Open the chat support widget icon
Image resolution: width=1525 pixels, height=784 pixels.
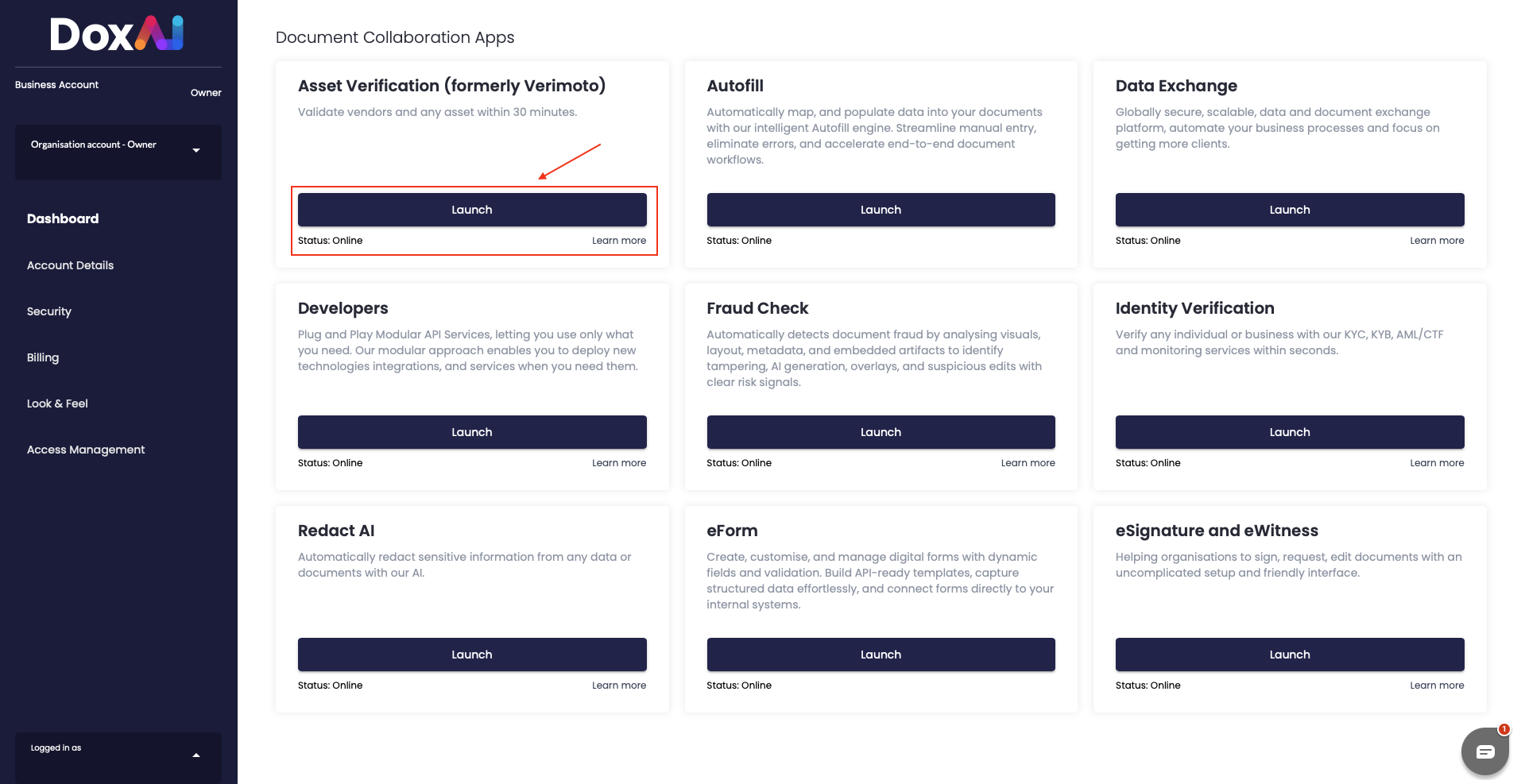[x=1484, y=751]
